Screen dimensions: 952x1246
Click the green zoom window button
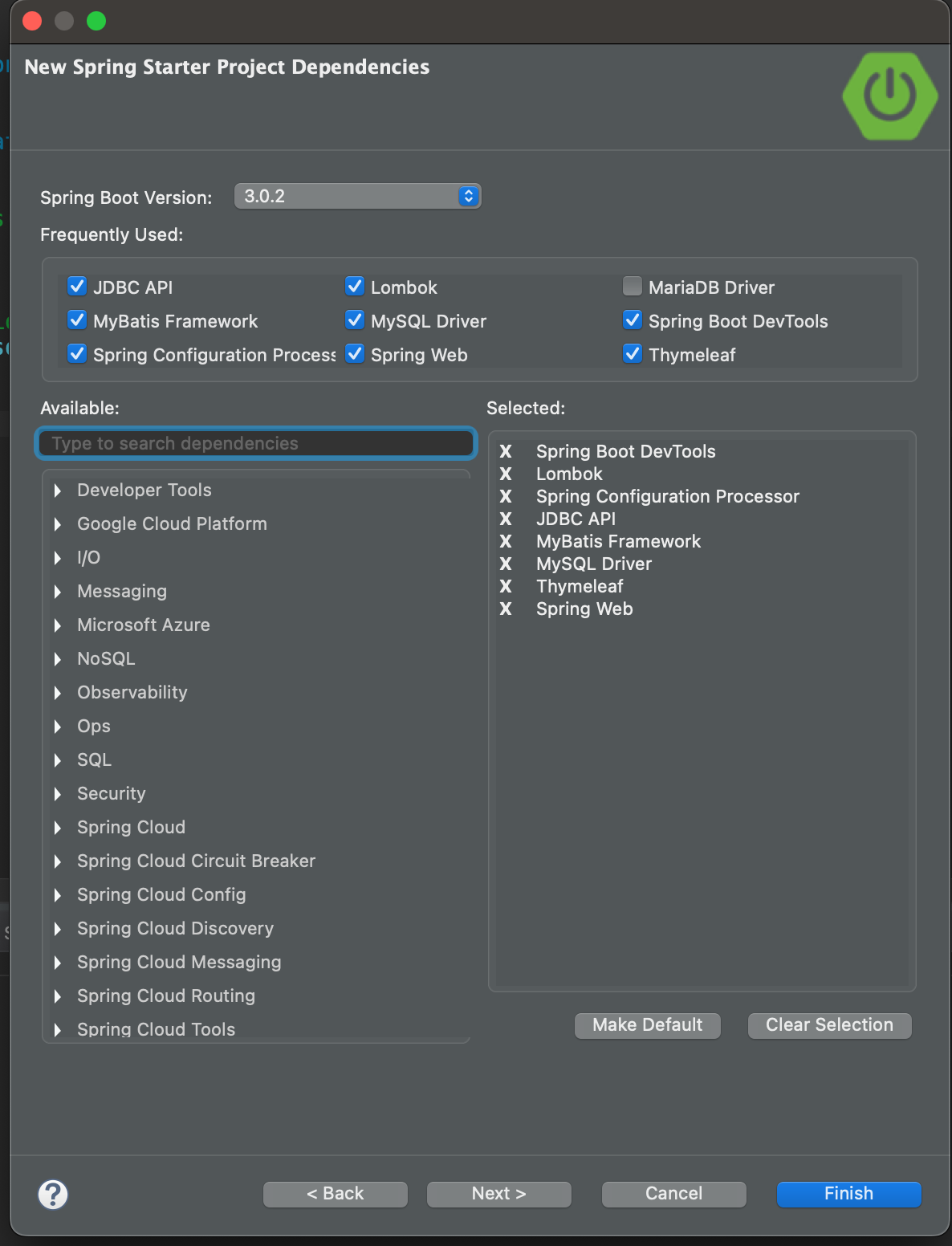(x=96, y=21)
